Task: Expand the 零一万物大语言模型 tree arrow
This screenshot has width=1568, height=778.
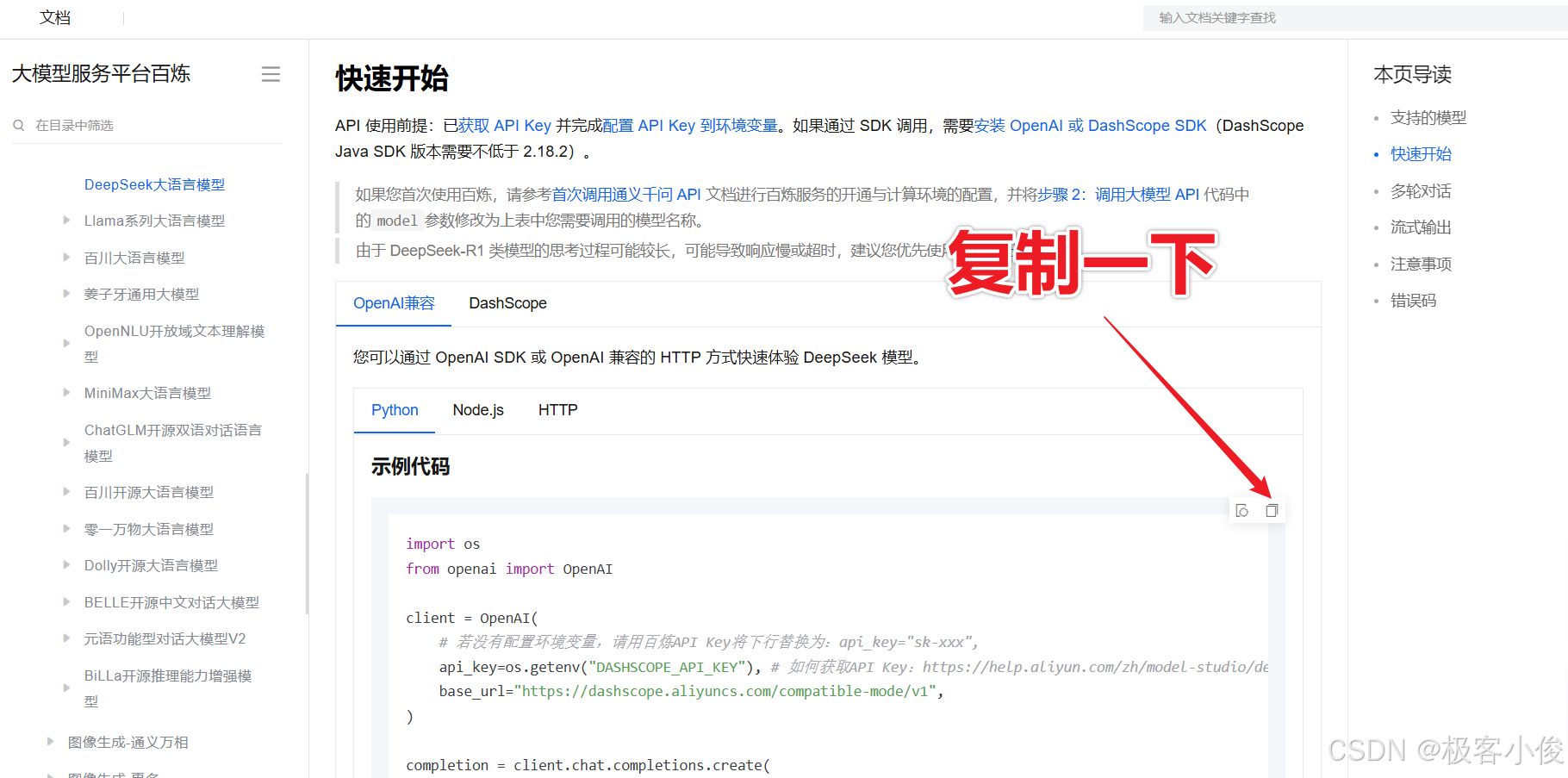Action: point(66,529)
